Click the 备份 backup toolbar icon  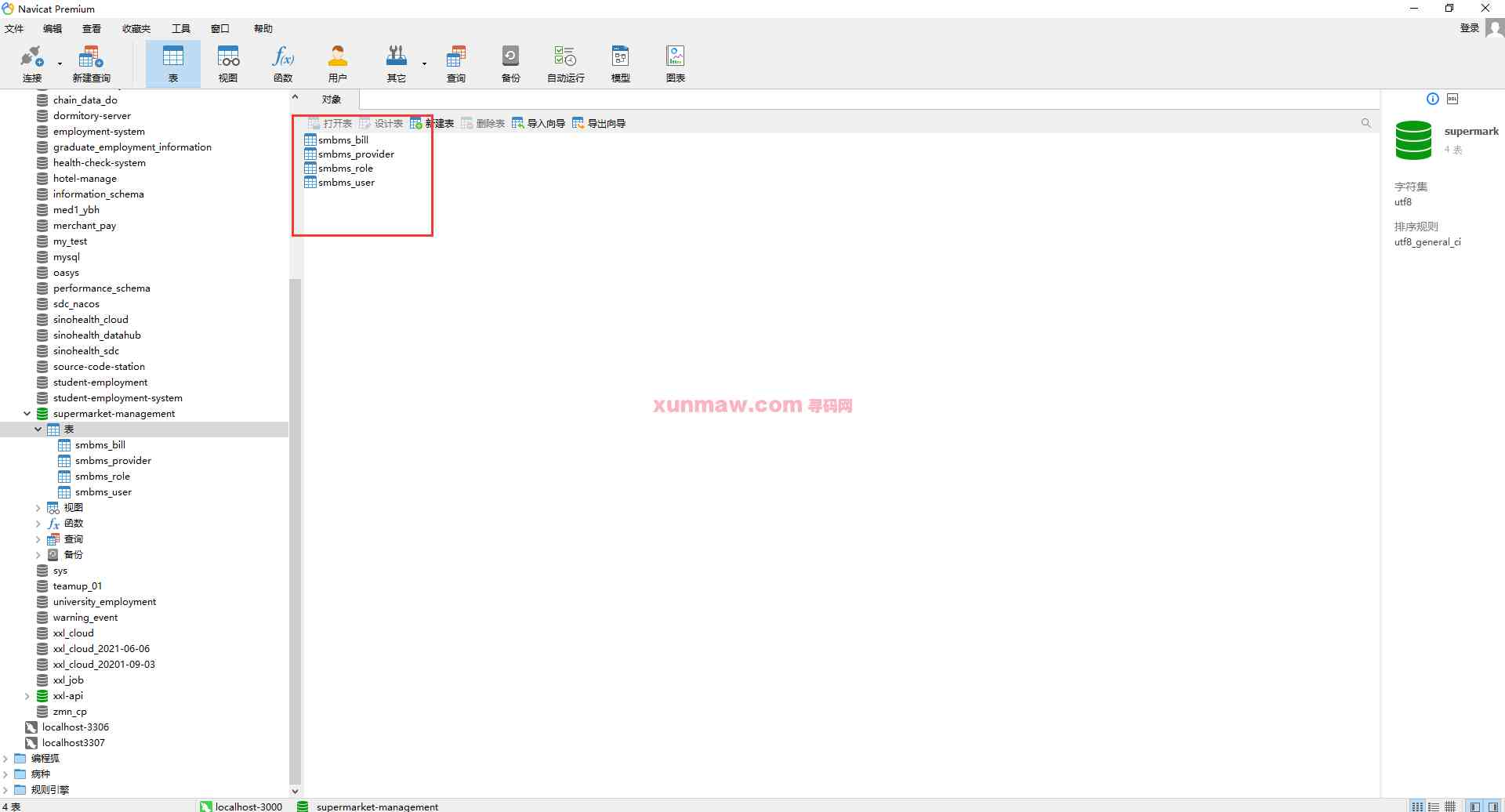[511, 63]
